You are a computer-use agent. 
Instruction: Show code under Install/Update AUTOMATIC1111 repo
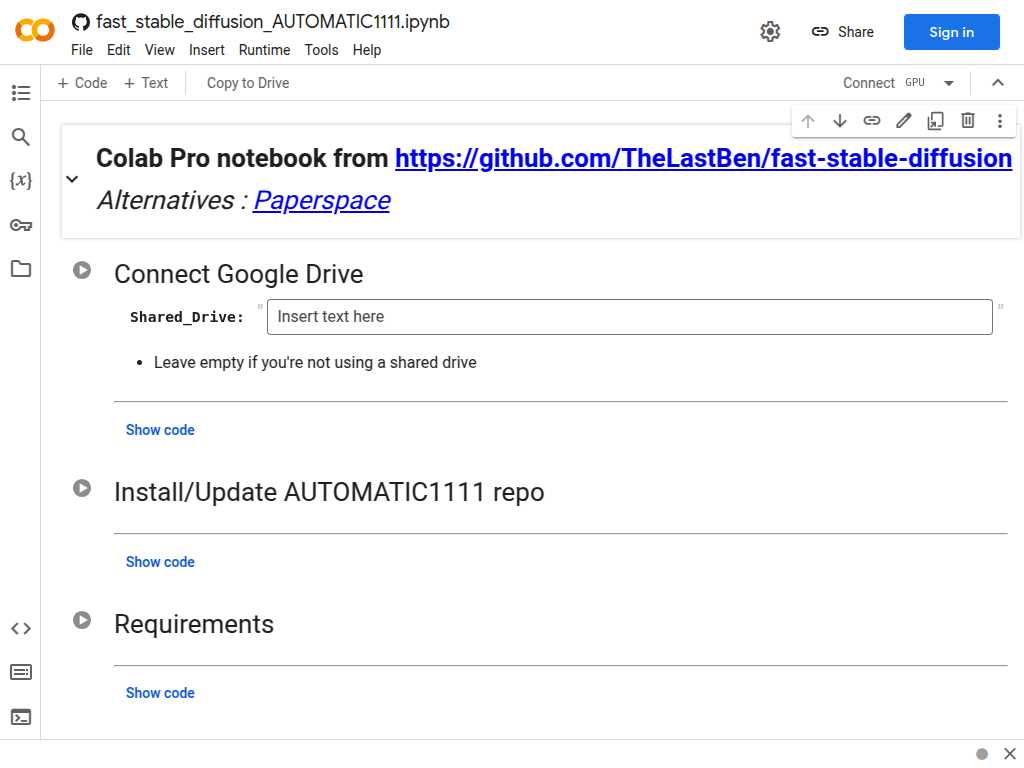[x=160, y=562]
